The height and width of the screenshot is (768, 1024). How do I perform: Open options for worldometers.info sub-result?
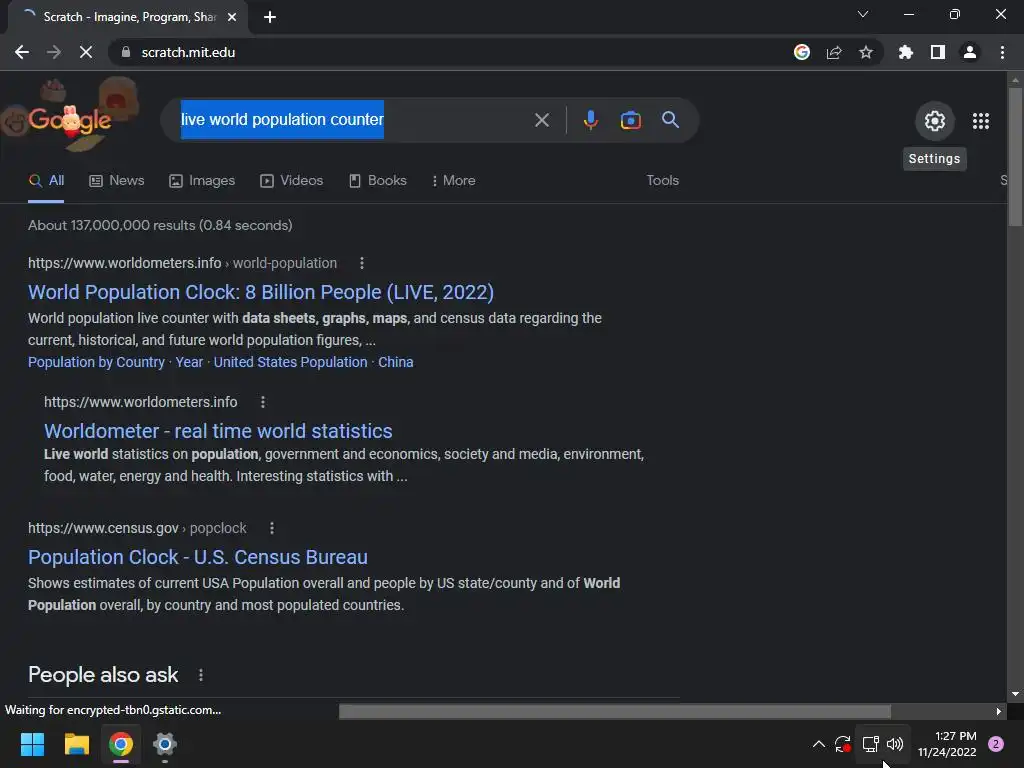[x=263, y=402]
